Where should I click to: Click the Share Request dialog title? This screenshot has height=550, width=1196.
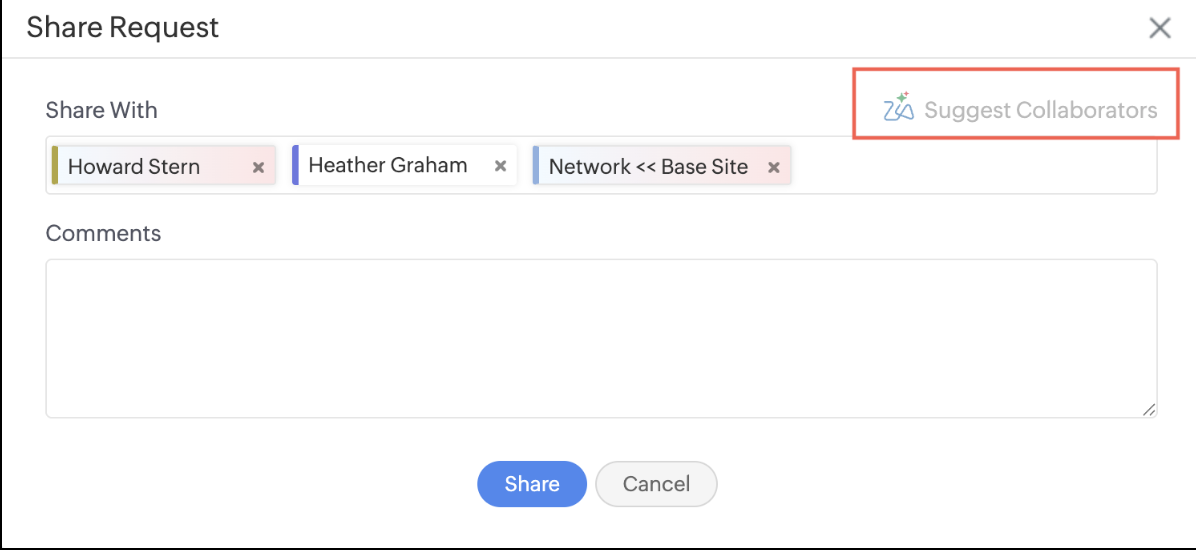(123, 28)
